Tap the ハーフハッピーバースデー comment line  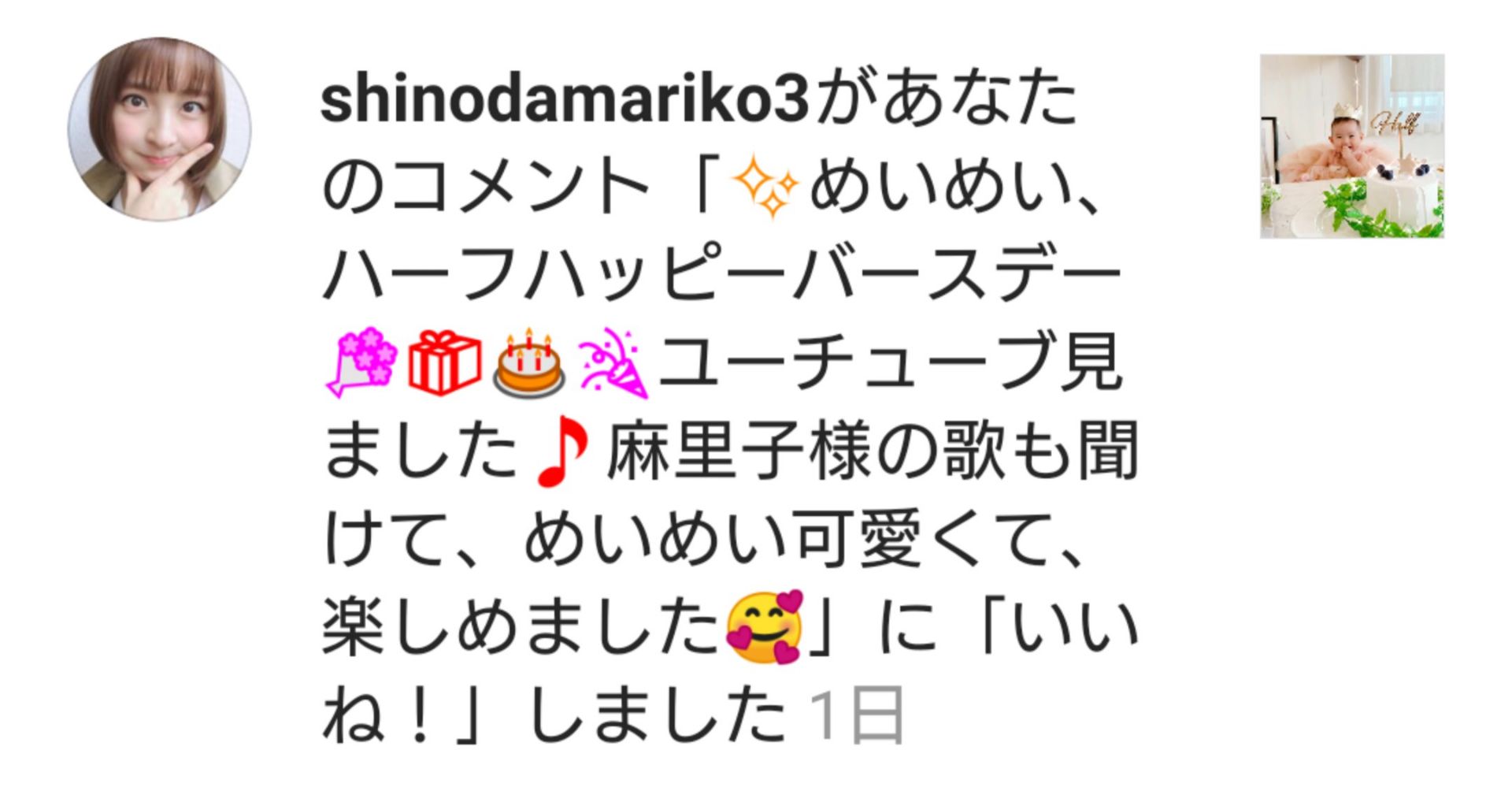[722, 275]
